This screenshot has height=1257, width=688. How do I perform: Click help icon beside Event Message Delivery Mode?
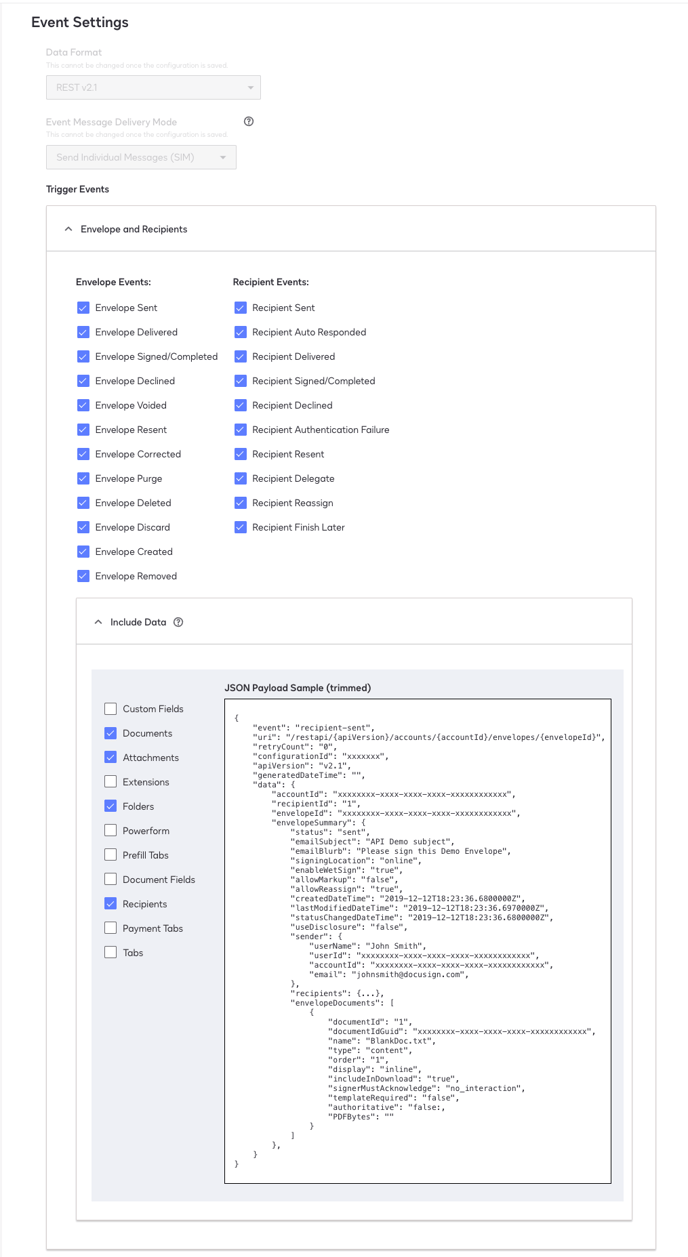click(249, 122)
